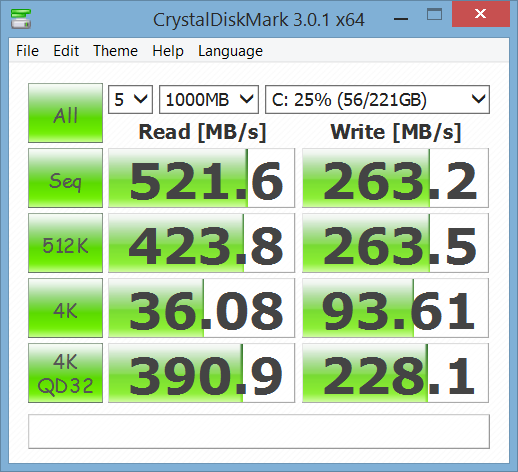Start the 4K random test
The width and height of the screenshot is (518, 472).
65,308
